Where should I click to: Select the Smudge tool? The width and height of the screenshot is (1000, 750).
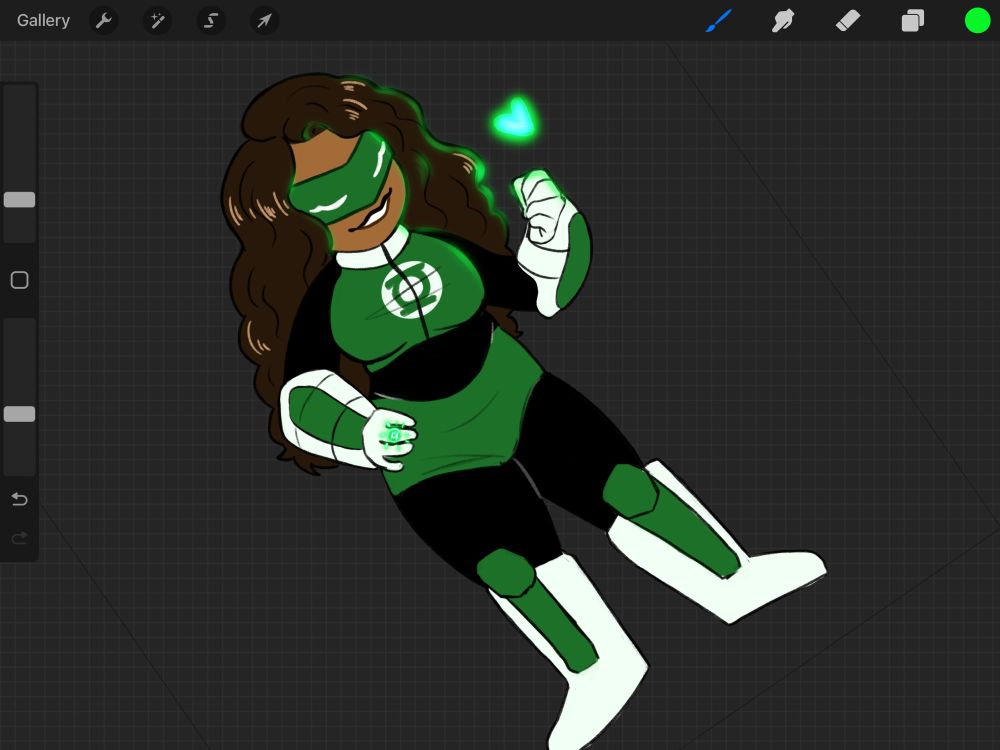[x=783, y=20]
